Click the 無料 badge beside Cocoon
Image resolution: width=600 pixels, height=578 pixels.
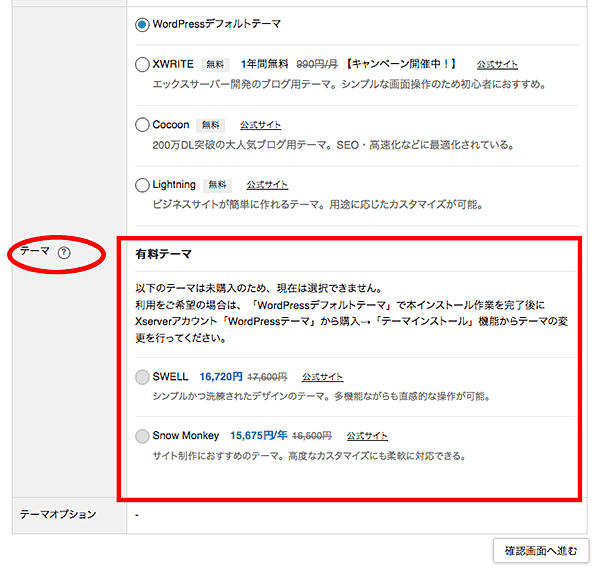coord(210,125)
